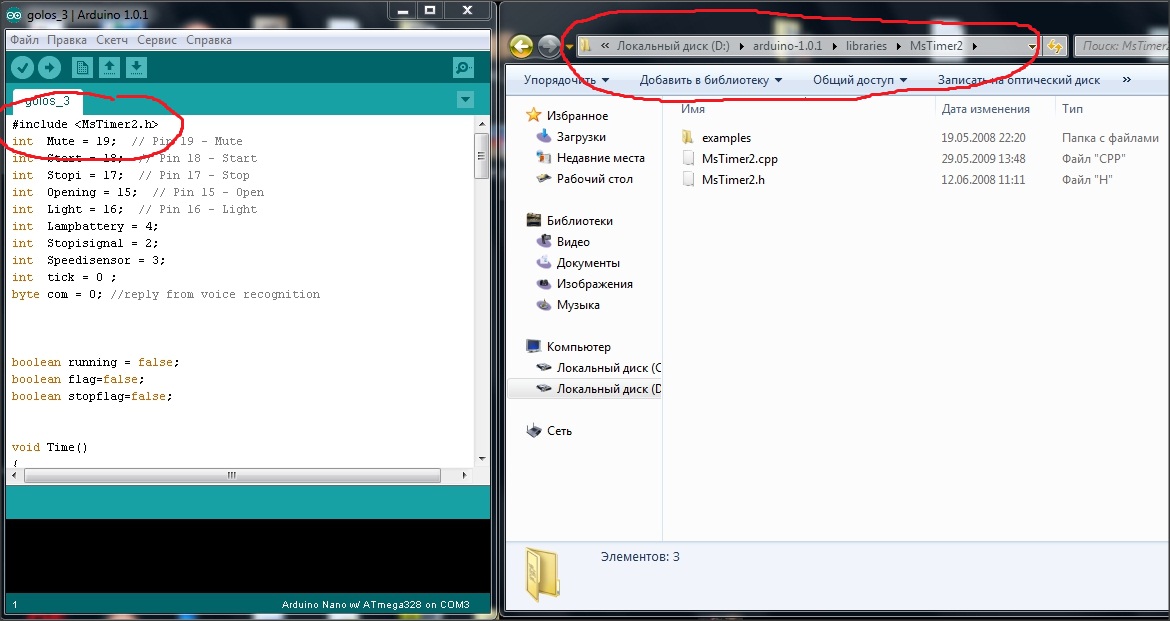Image resolution: width=1170 pixels, height=621 pixels.
Task: Click the horizontal scrollbar in code editor
Action: [230, 476]
